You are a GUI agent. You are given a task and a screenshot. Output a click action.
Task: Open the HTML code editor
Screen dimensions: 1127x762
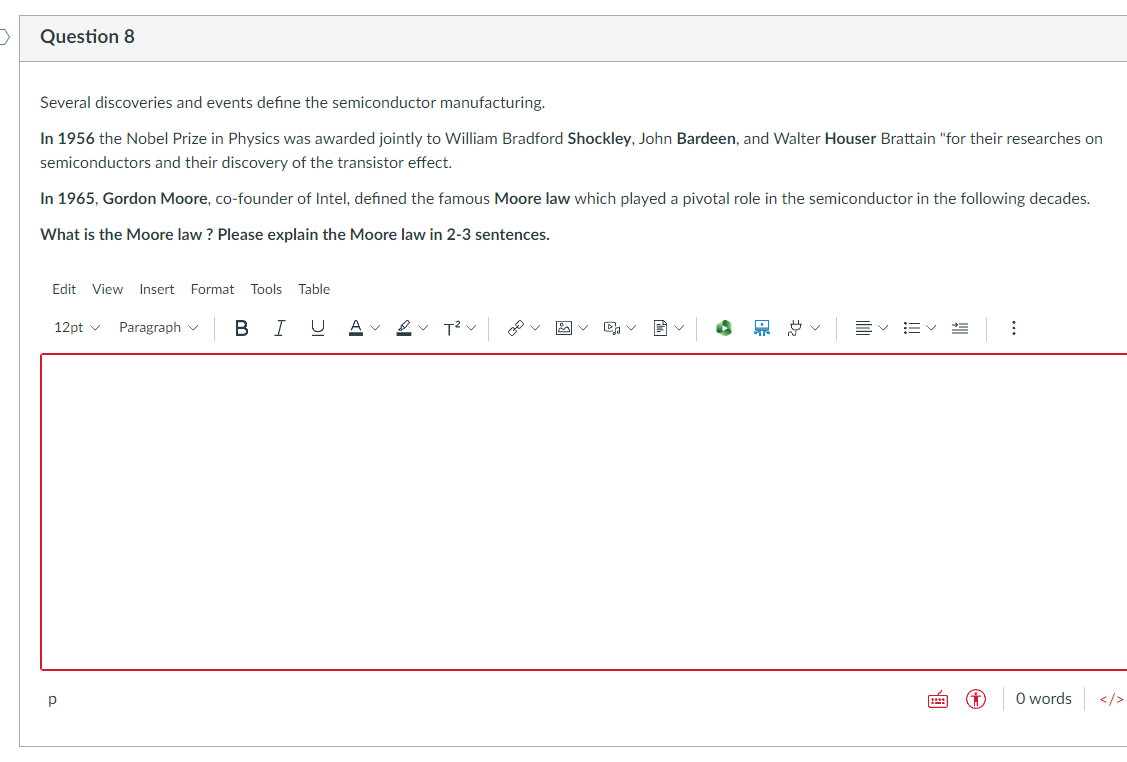point(1111,699)
